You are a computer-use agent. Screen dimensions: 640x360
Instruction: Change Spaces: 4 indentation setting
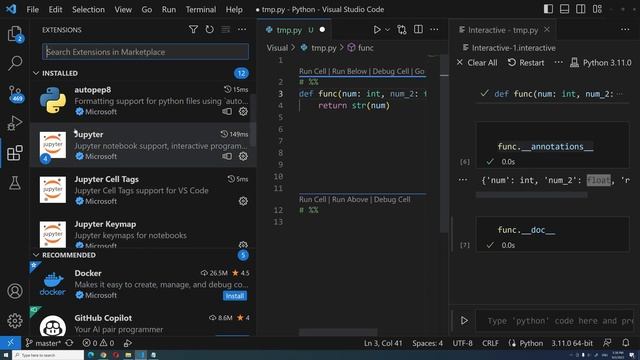427,343
